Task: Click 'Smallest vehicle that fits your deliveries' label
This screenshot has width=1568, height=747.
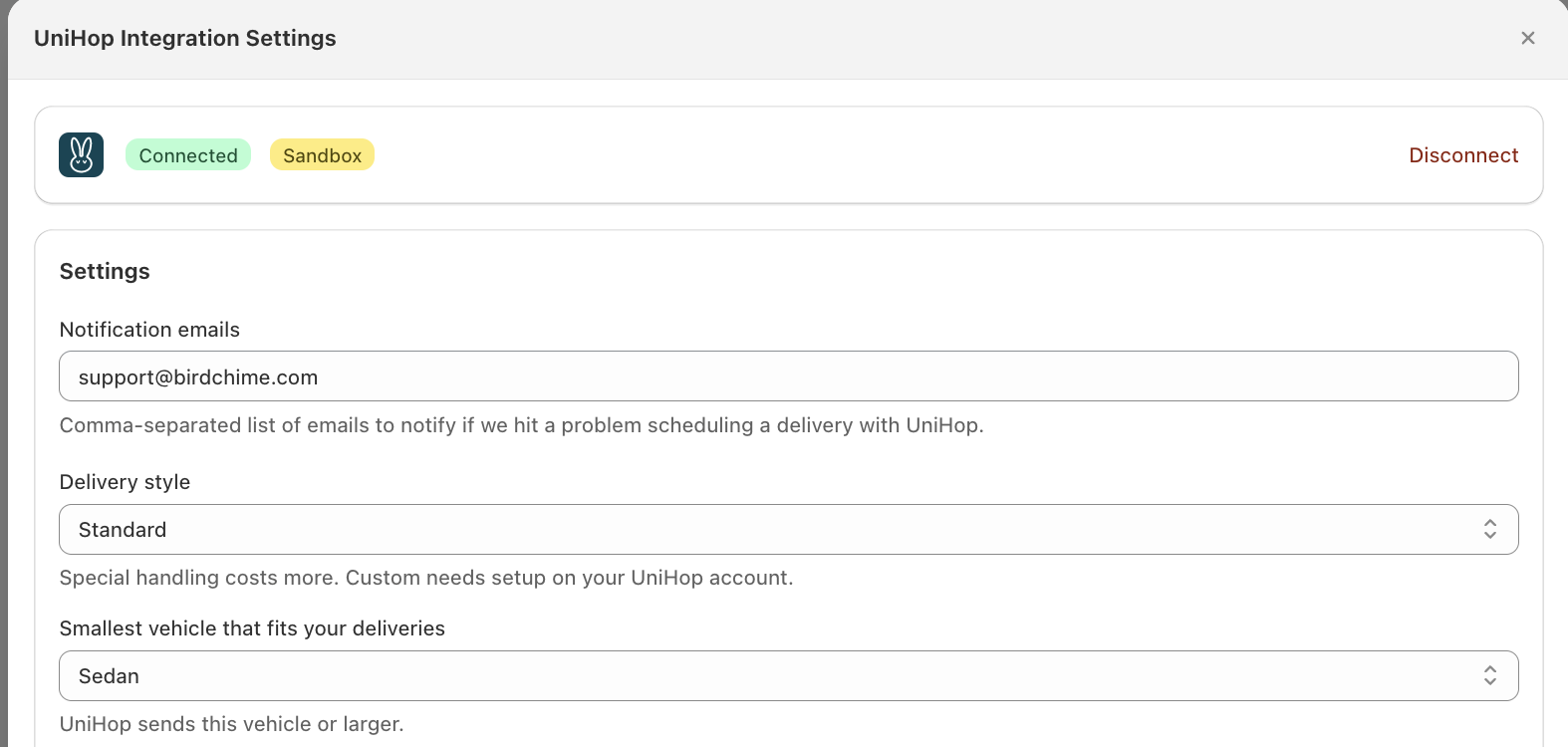Action: coord(252,628)
